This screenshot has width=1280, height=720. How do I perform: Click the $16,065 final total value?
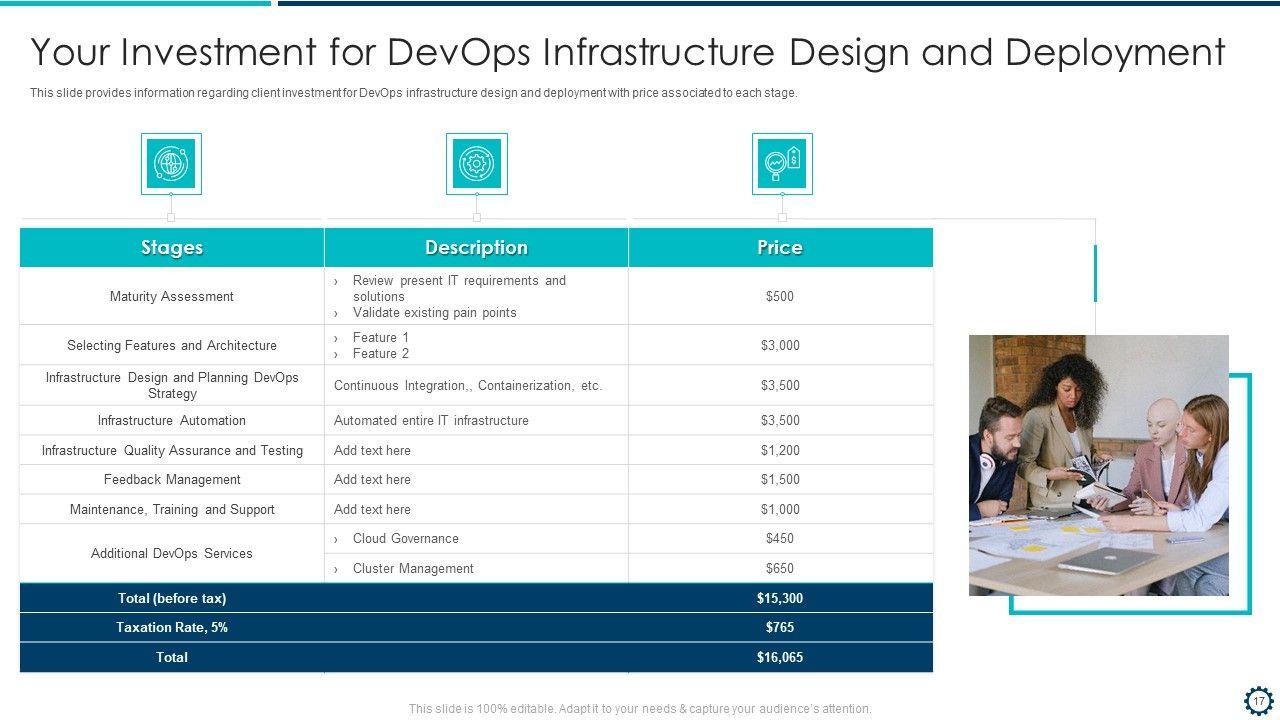(780, 658)
